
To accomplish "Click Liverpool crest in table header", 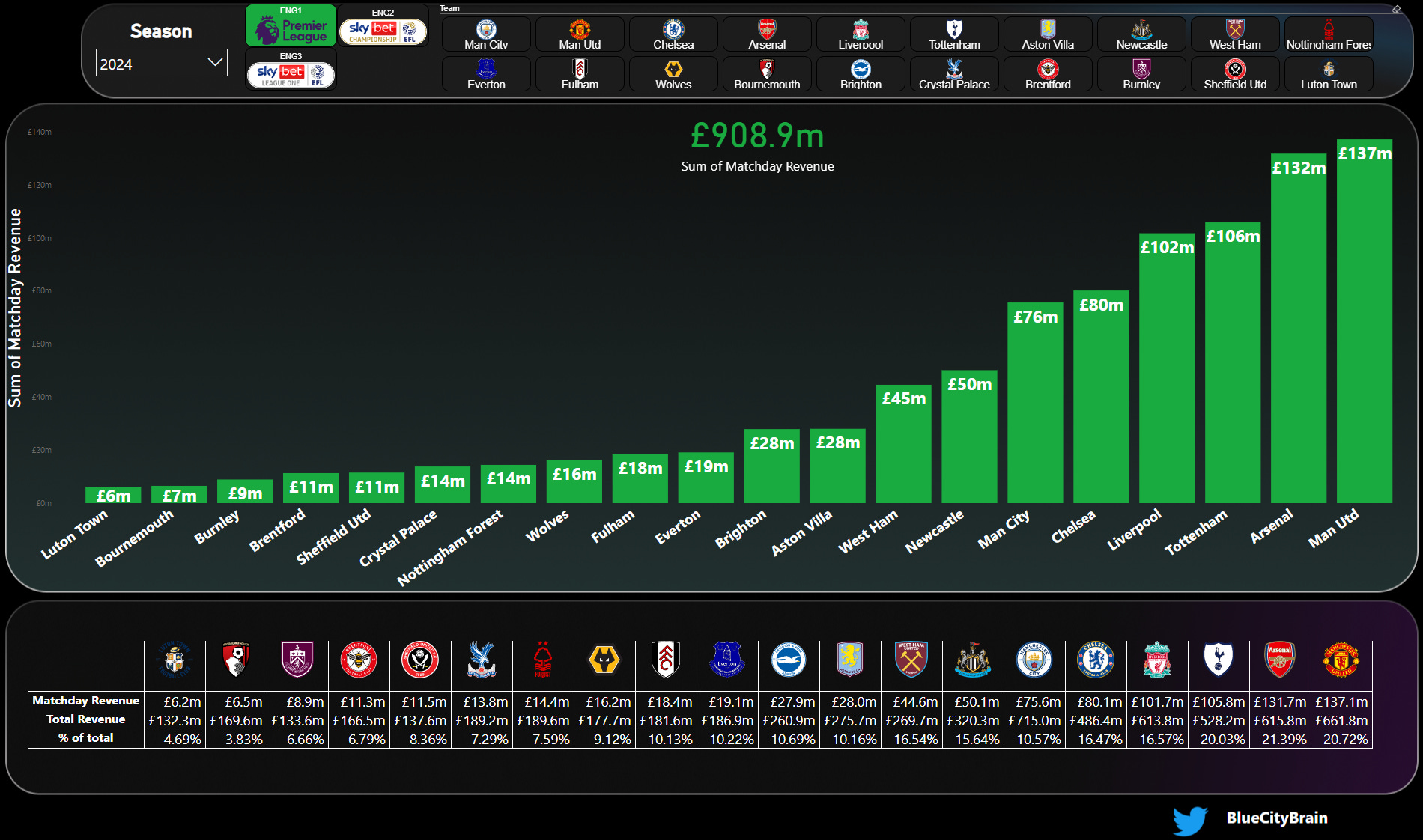I will click(x=1157, y=660).
